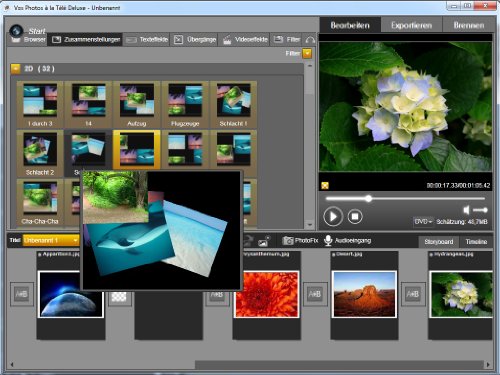Switch to Storyboard view
This screenshot has width=500, height=375.
[x=439, y=242]
